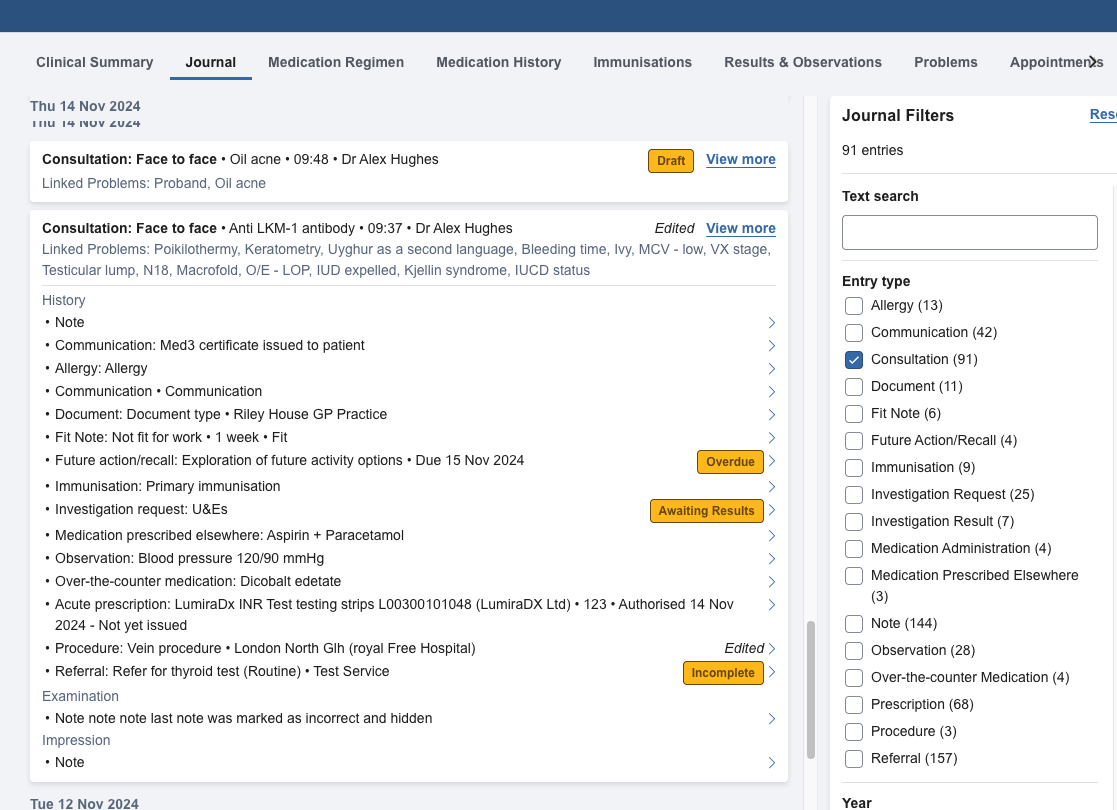Open Fit Note entry arrow icon
Screen dimensions: 1117x810
pos(771,438)
